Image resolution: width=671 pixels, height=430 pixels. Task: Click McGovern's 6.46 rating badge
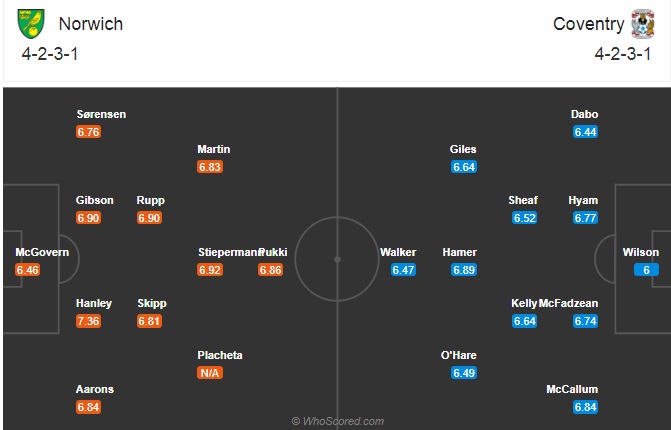(27, 270)
